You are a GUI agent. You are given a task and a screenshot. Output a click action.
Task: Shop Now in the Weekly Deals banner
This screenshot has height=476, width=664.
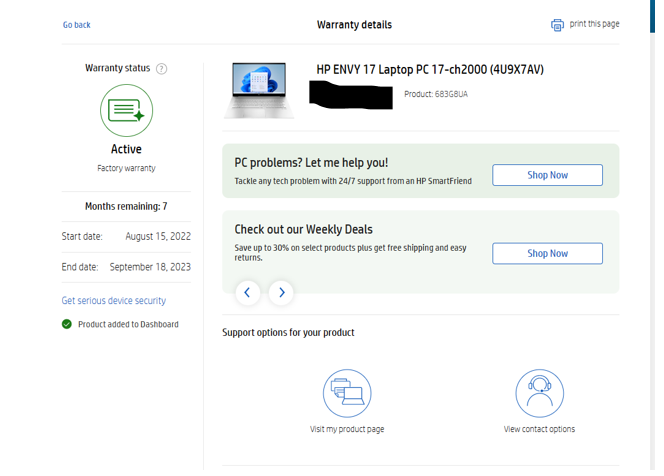click(547, 253)
